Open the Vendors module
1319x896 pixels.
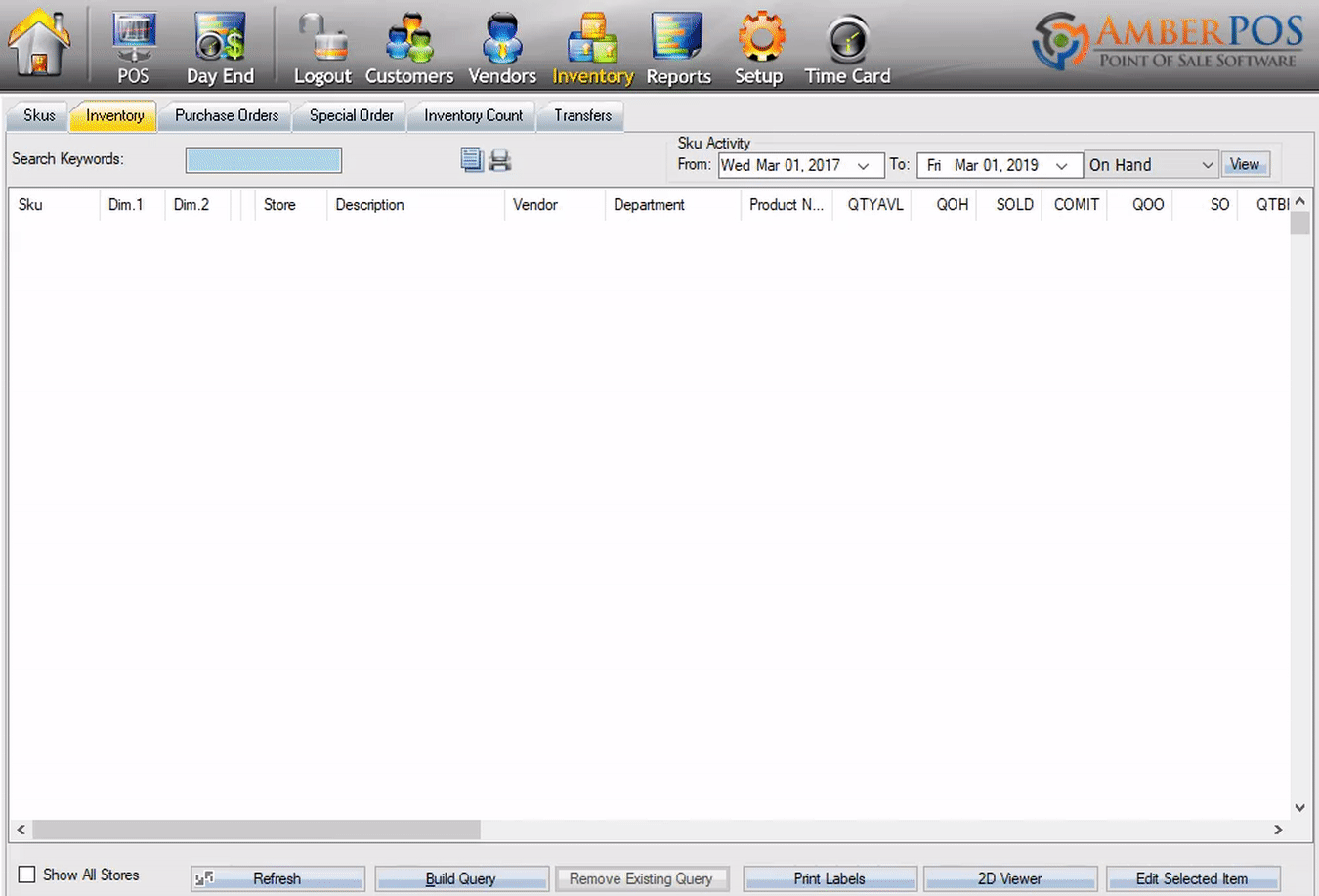(x=502, y=48)
